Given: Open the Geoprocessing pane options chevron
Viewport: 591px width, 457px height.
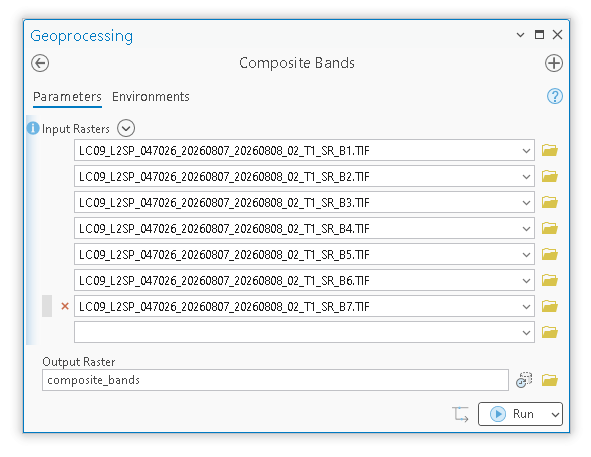Looking at the screenshot, I should tap(520, 35).
